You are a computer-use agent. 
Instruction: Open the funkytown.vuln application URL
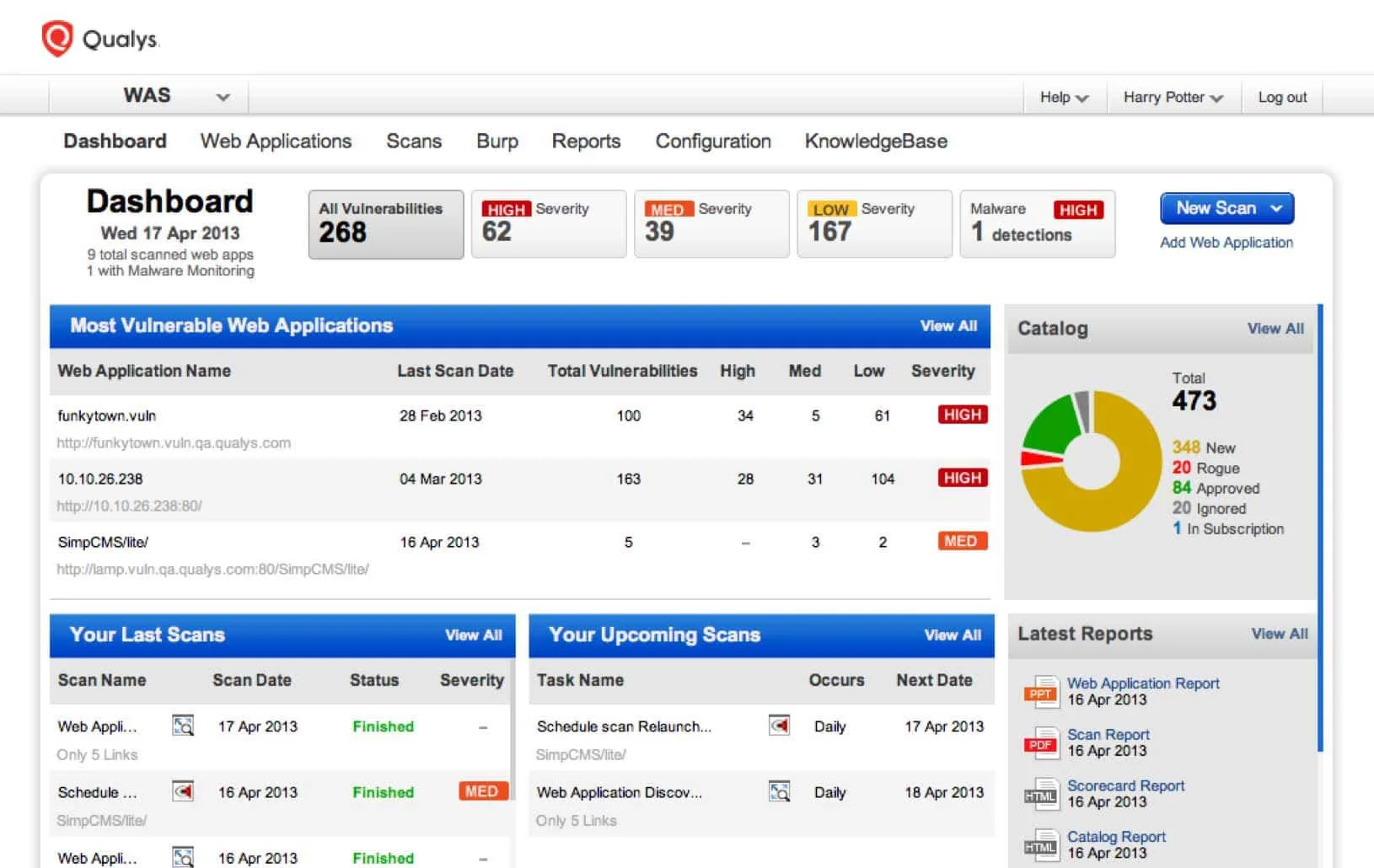(x=173, y=442)
